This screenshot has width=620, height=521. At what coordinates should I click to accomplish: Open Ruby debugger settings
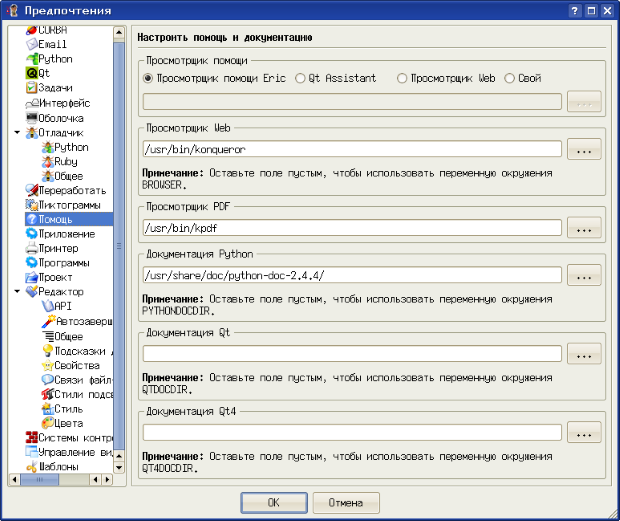pyautogui.click(x=66, y=161)
